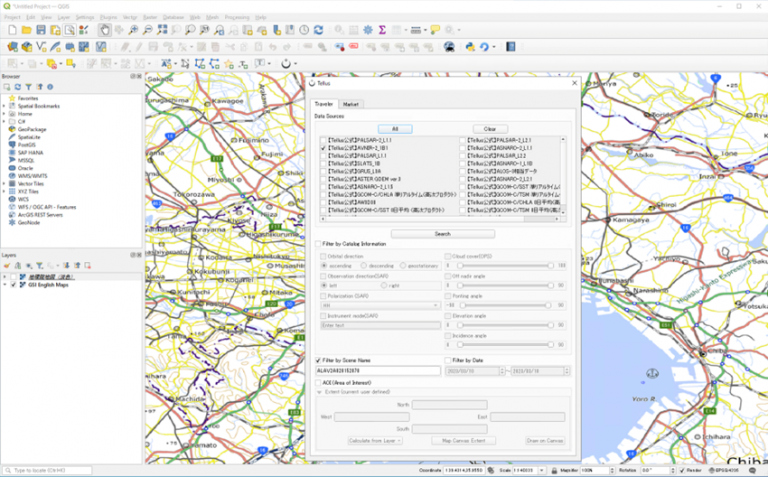The image size is (768, 477).
Task: Expand the Vector Tiles node
Action: 4,184
